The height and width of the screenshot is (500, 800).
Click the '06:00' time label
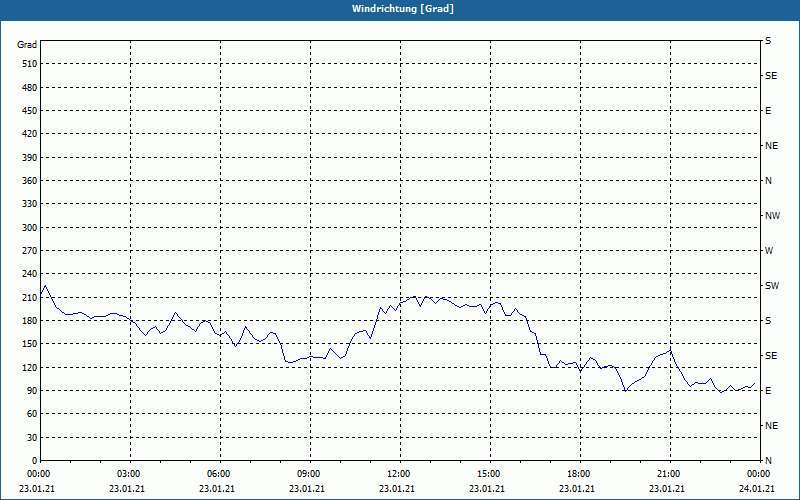click(x=220, y=474)
